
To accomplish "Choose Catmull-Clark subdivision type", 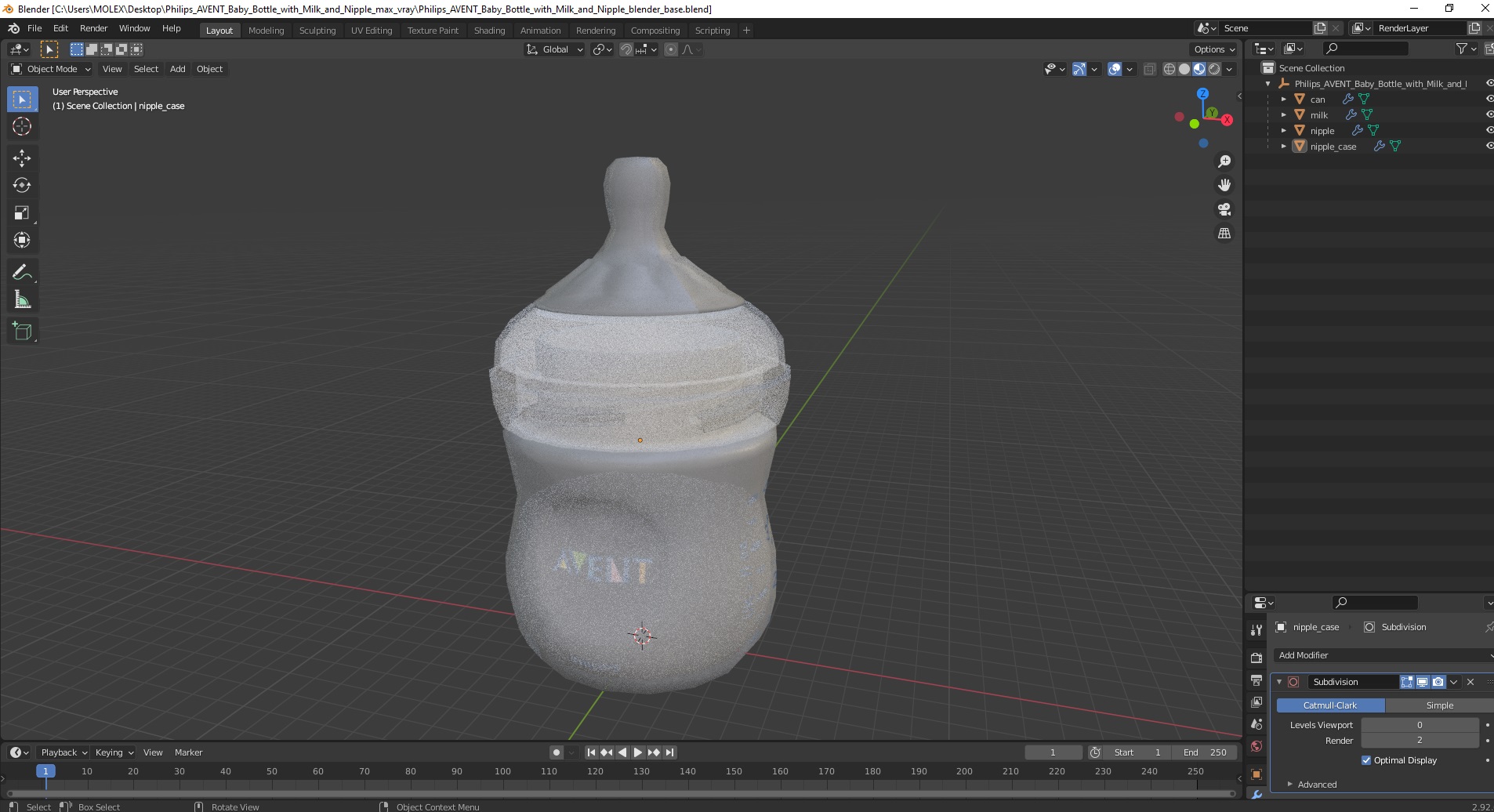I will point(1330,705).
